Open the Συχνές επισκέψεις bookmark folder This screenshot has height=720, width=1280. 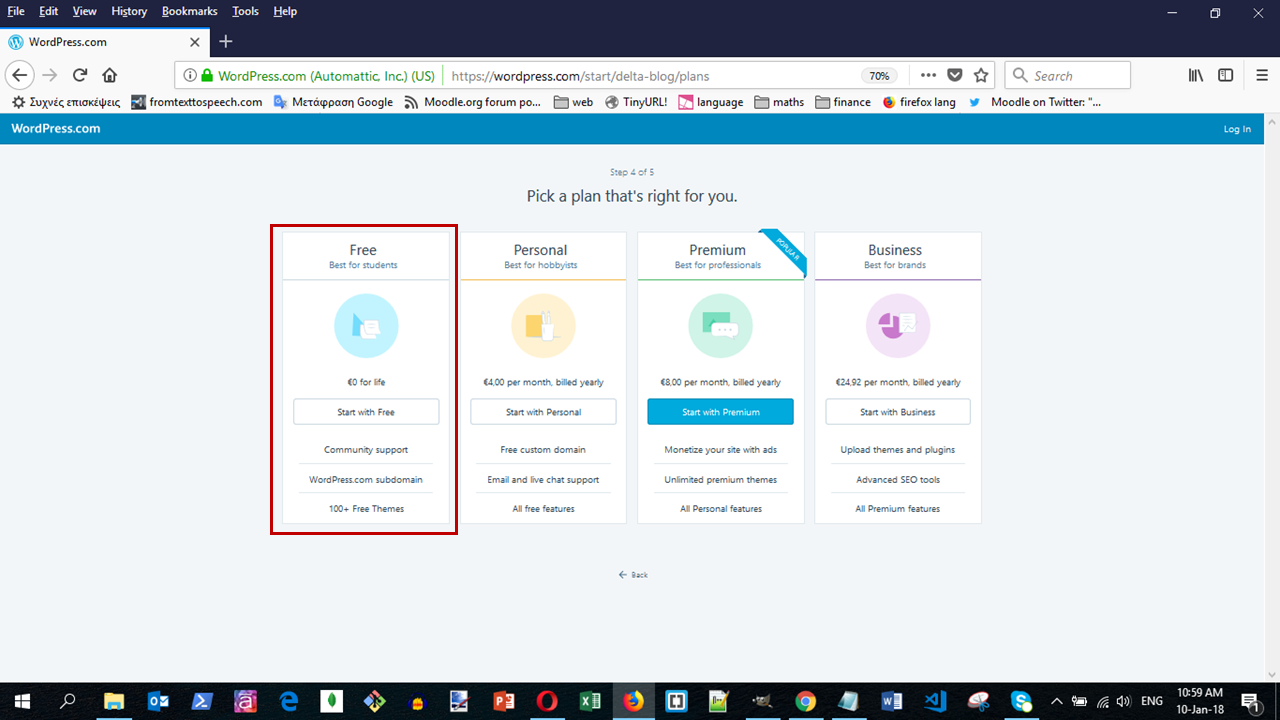point(66,102)
